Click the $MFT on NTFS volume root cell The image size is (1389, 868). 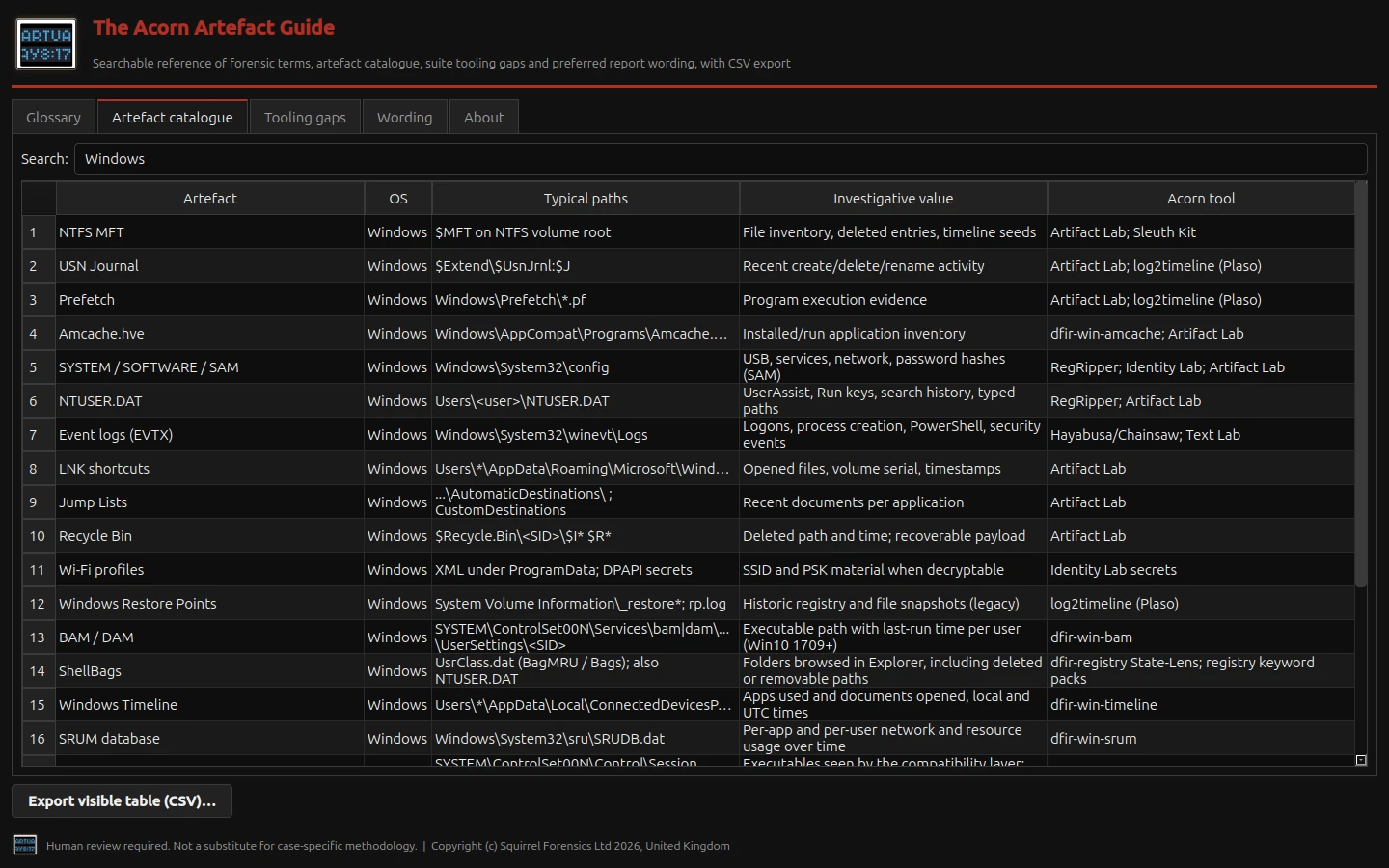586,232
